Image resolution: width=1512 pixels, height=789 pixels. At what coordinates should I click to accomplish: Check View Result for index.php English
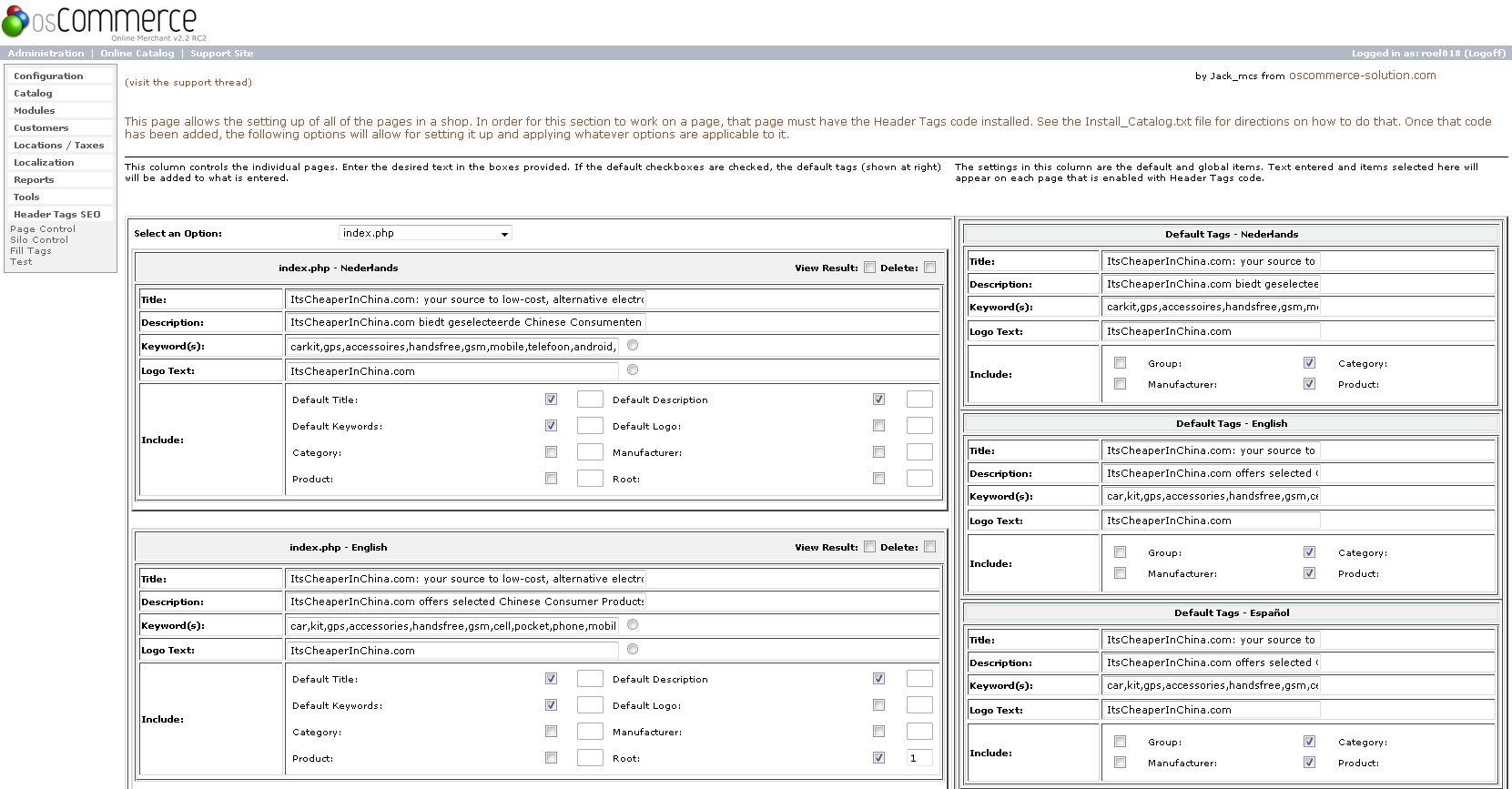[x=870, y=547]
